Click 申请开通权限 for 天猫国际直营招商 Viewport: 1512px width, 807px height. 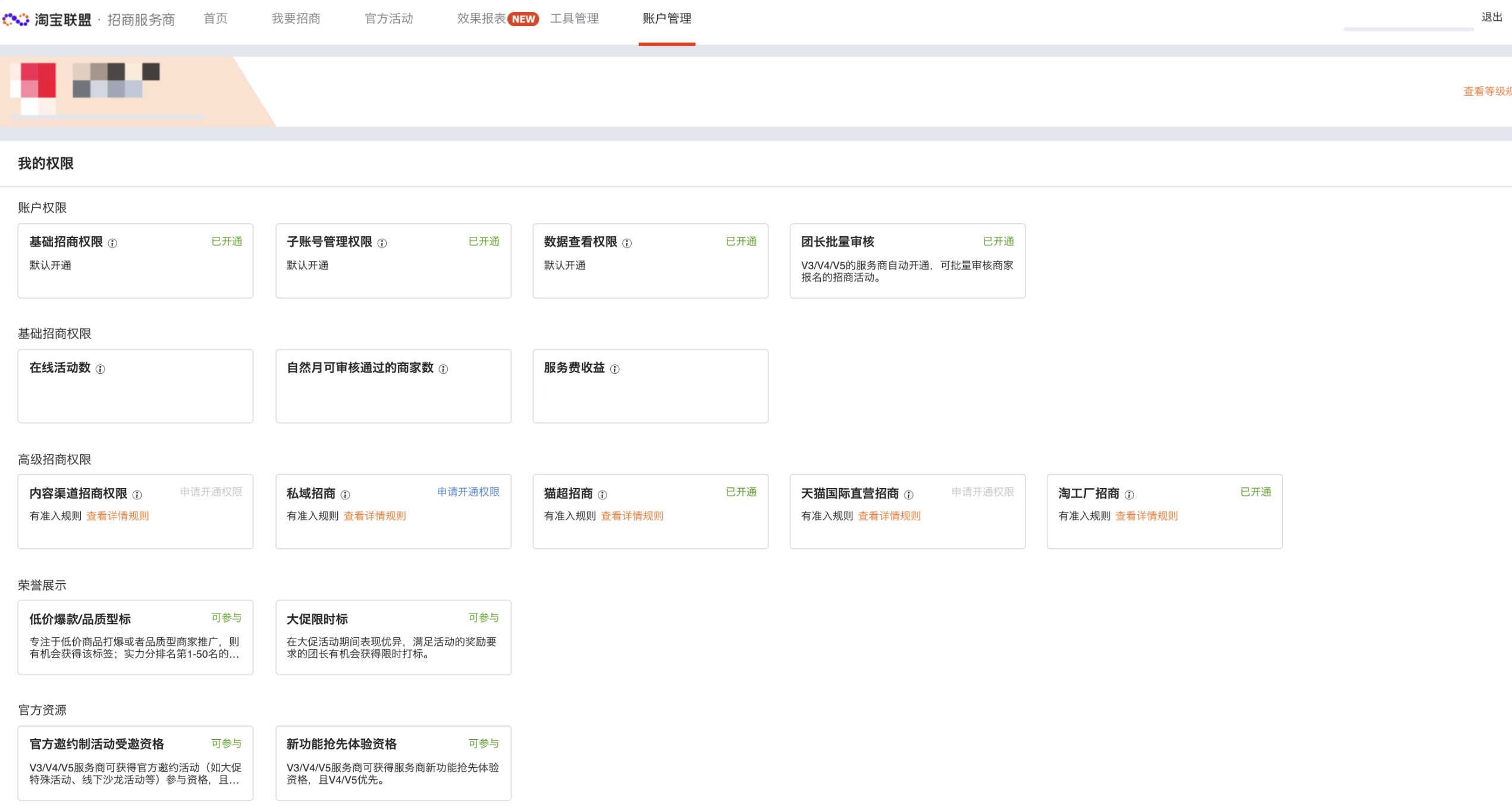point(983,493)
